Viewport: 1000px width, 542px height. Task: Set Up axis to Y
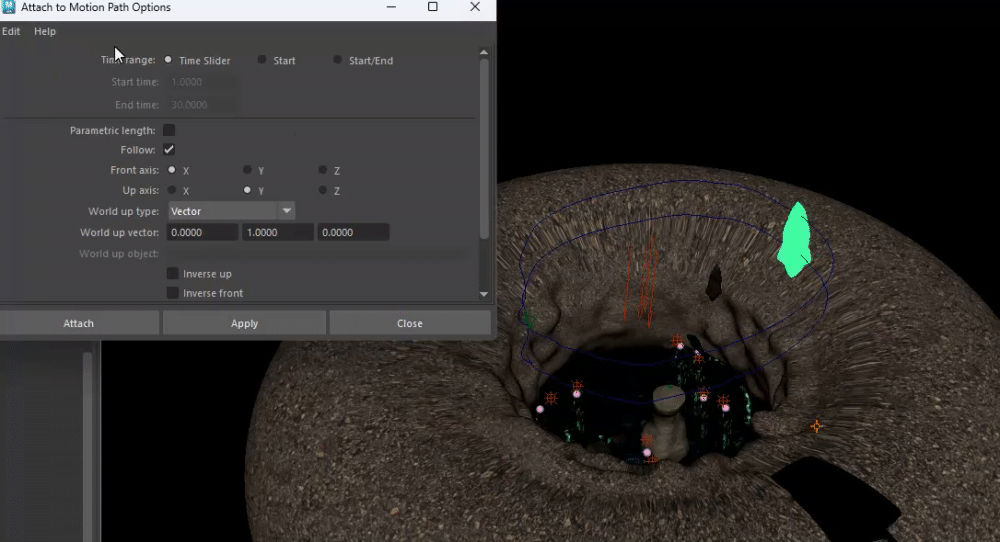(x=247, y=190)
